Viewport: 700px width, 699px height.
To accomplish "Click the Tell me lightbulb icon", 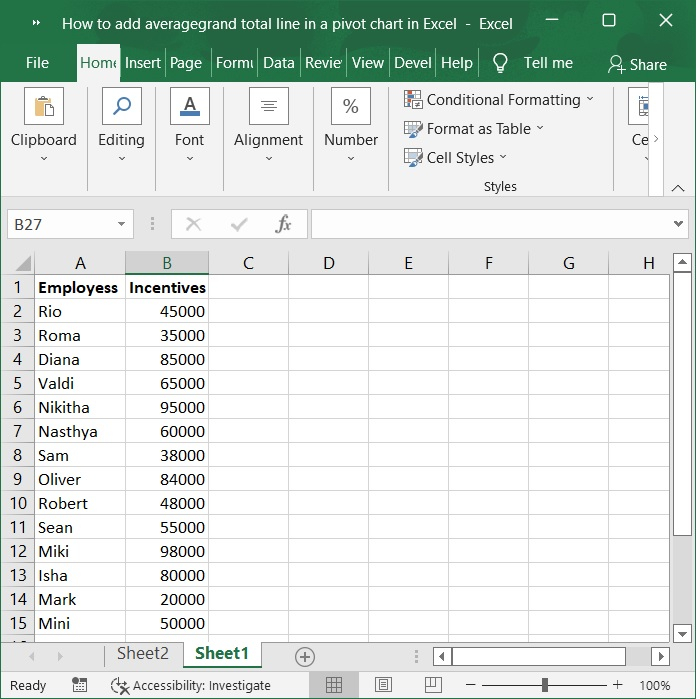I will (500, 63).
